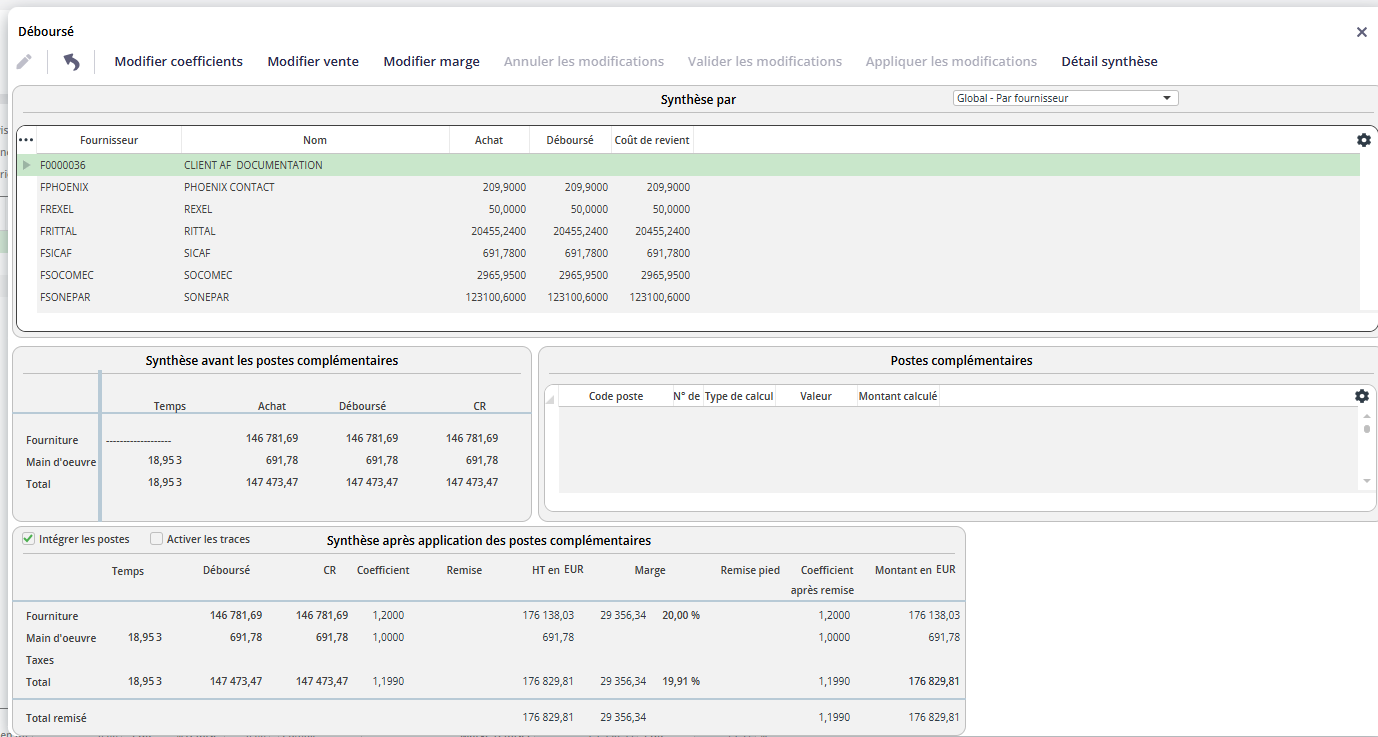Screen dimensions: 1378x737
Task: Uncheck Intégrer les postes checkbox
Action: [x=28, y=539]
